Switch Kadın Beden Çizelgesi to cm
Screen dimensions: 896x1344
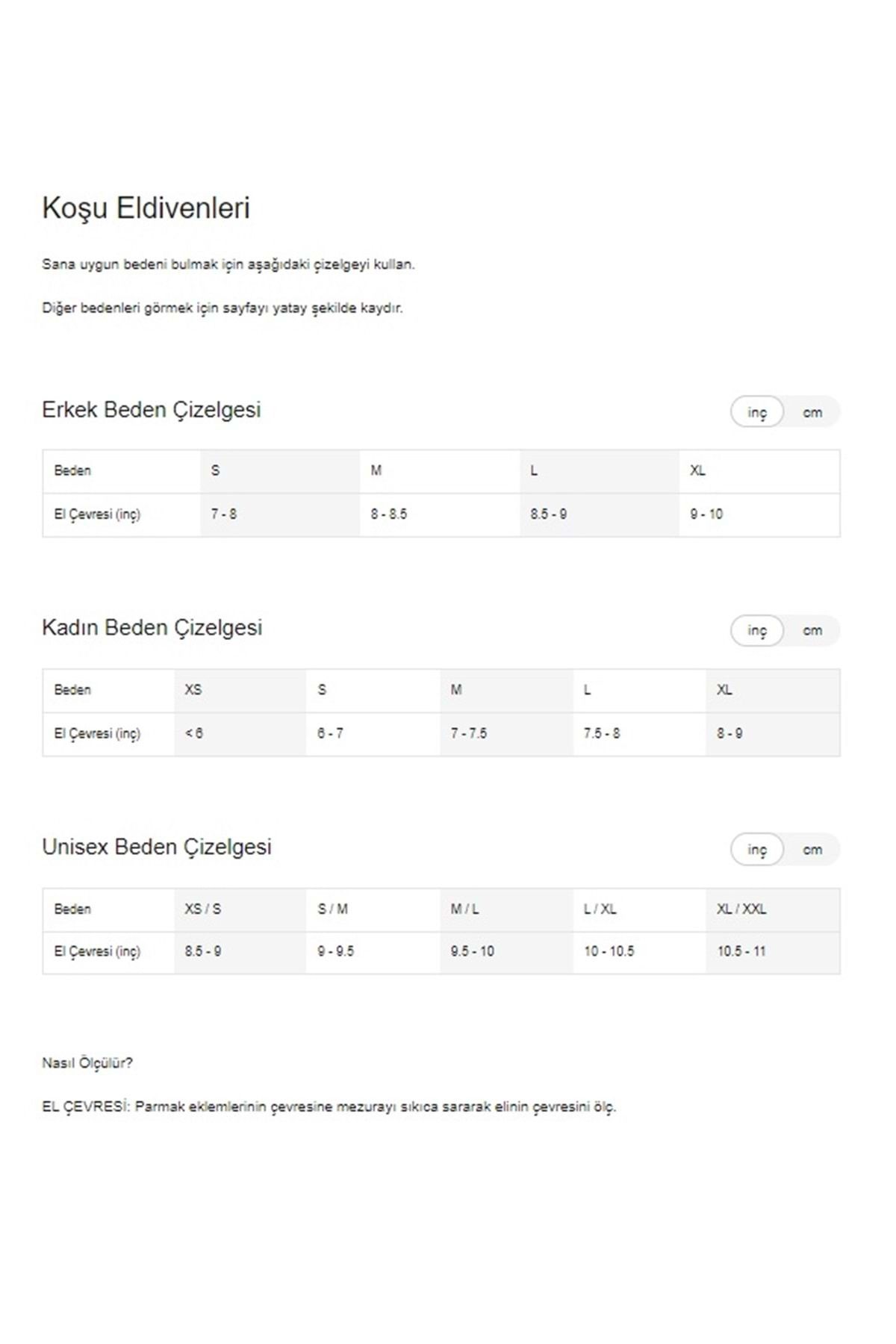click(812, 631)
